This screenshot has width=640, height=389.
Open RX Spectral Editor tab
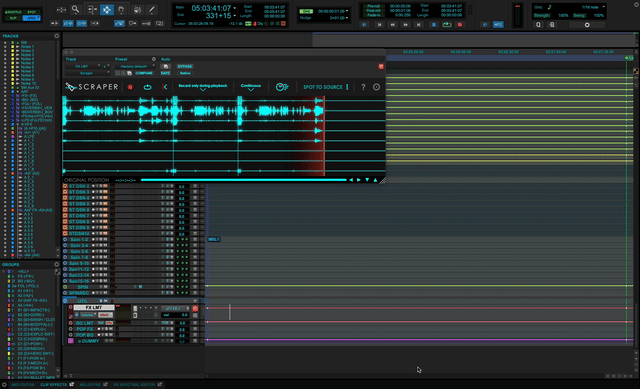coord(134,385)
